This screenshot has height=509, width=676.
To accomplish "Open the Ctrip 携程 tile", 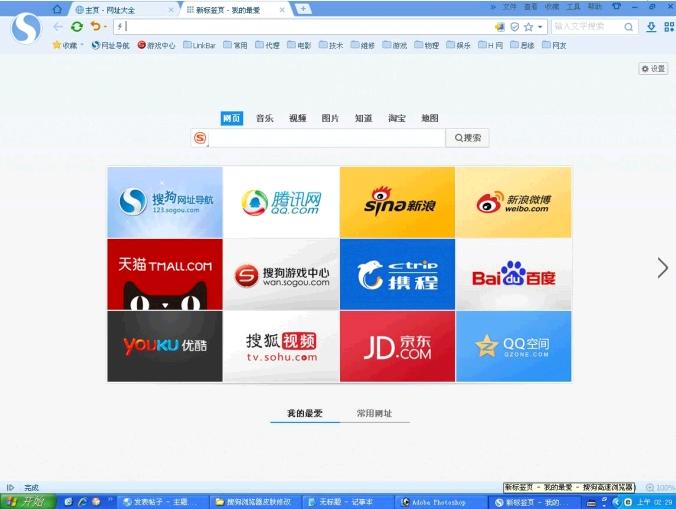I will (x=397, y=274).
